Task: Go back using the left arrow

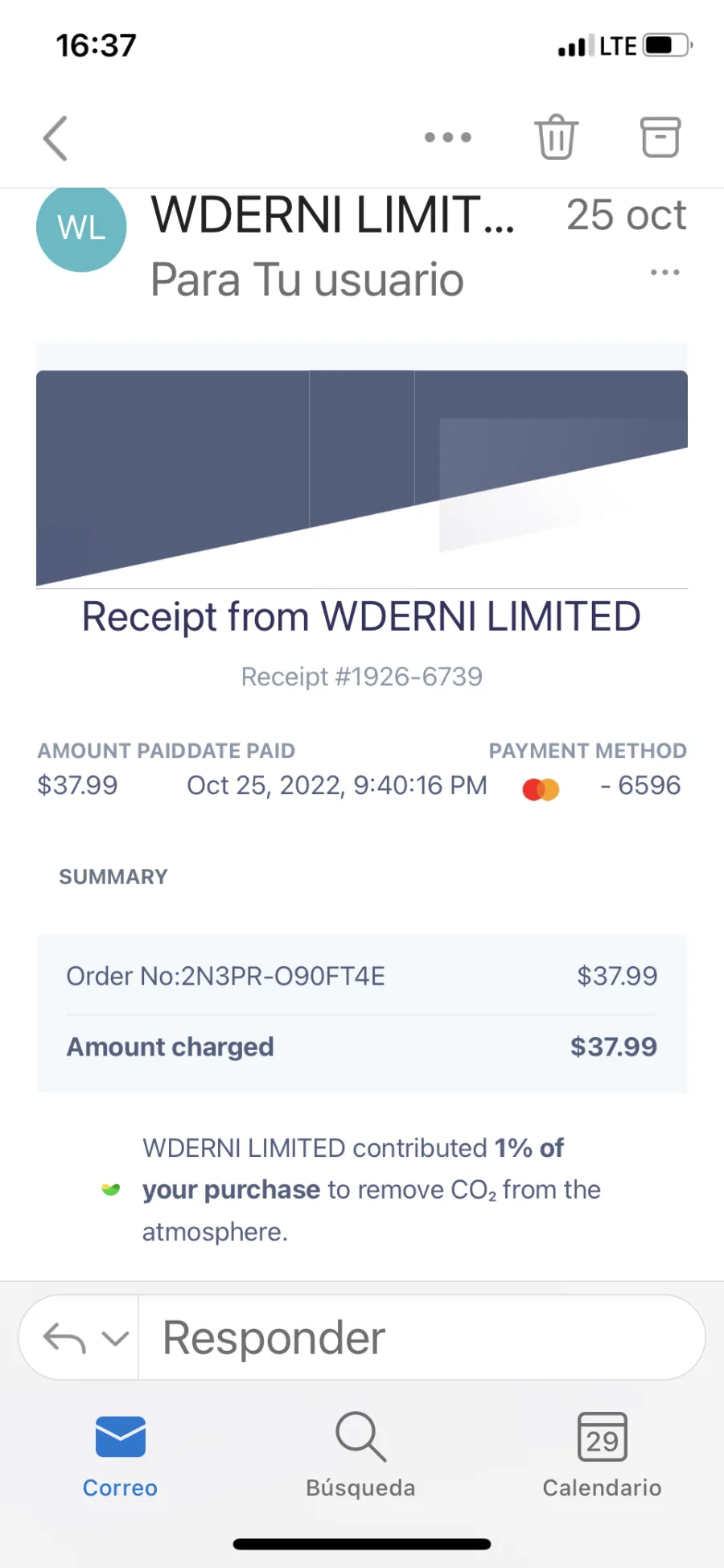Action: point(55,138)
